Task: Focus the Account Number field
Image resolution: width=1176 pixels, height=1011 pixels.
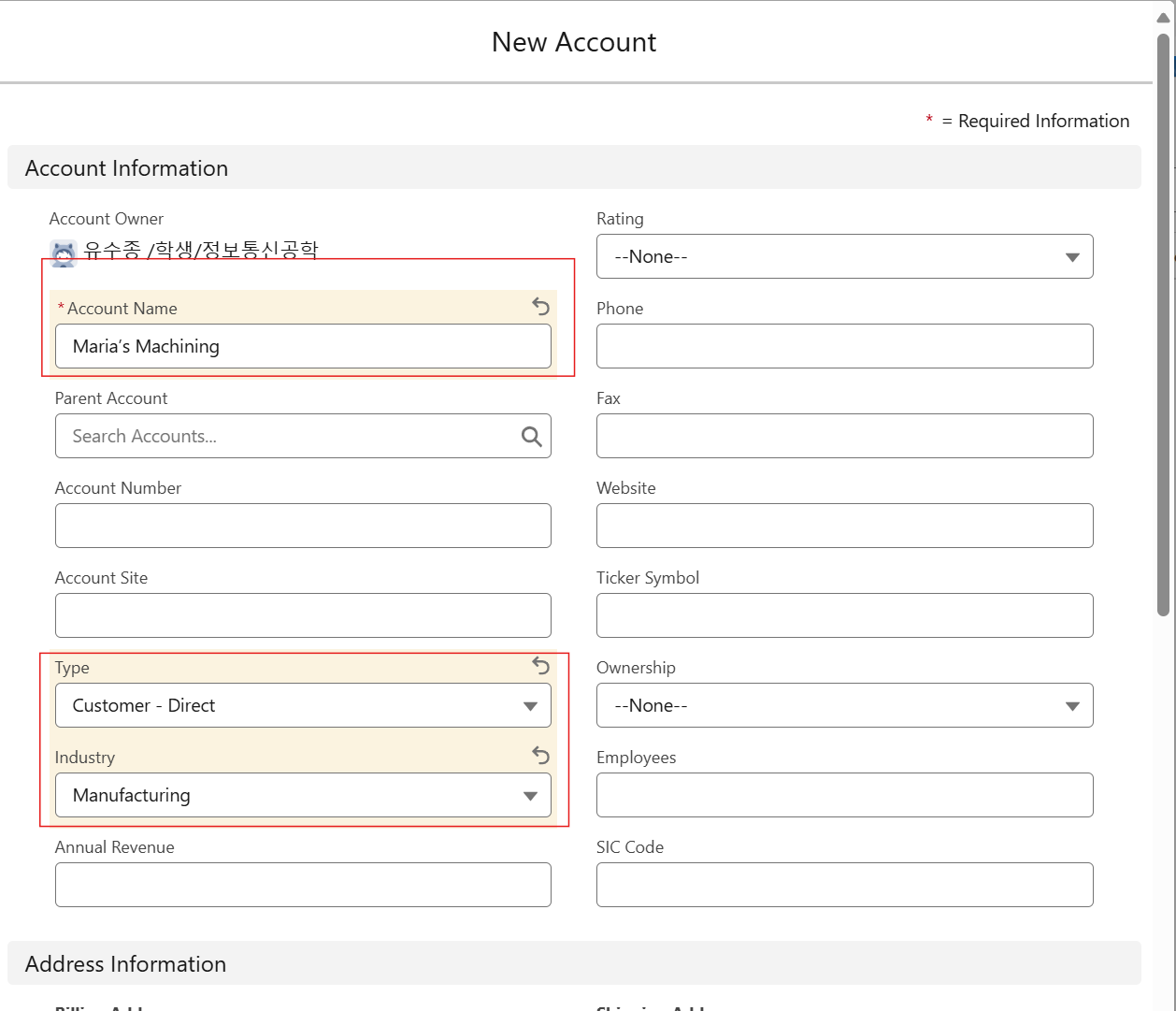Action: click(x=303, y=526)
